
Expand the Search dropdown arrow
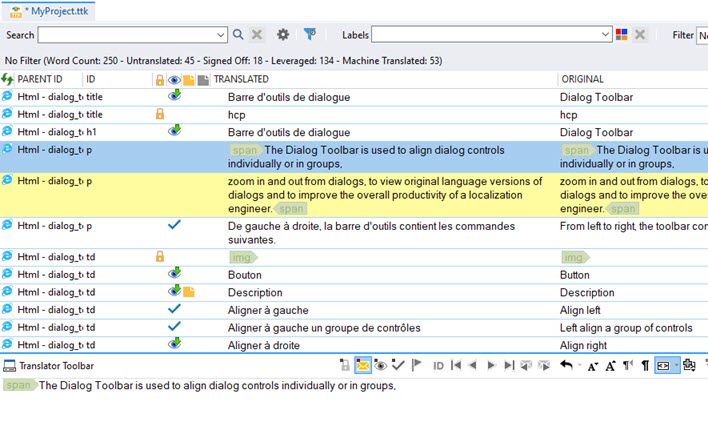[220, 35]
